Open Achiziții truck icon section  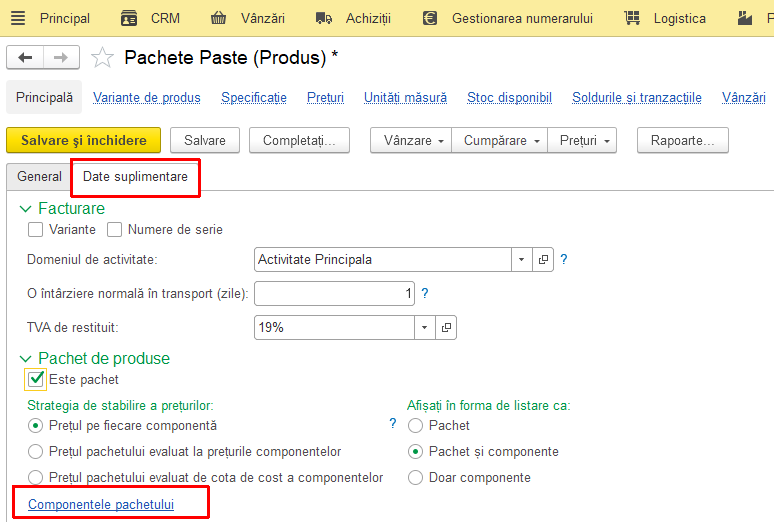click(323, 18)
